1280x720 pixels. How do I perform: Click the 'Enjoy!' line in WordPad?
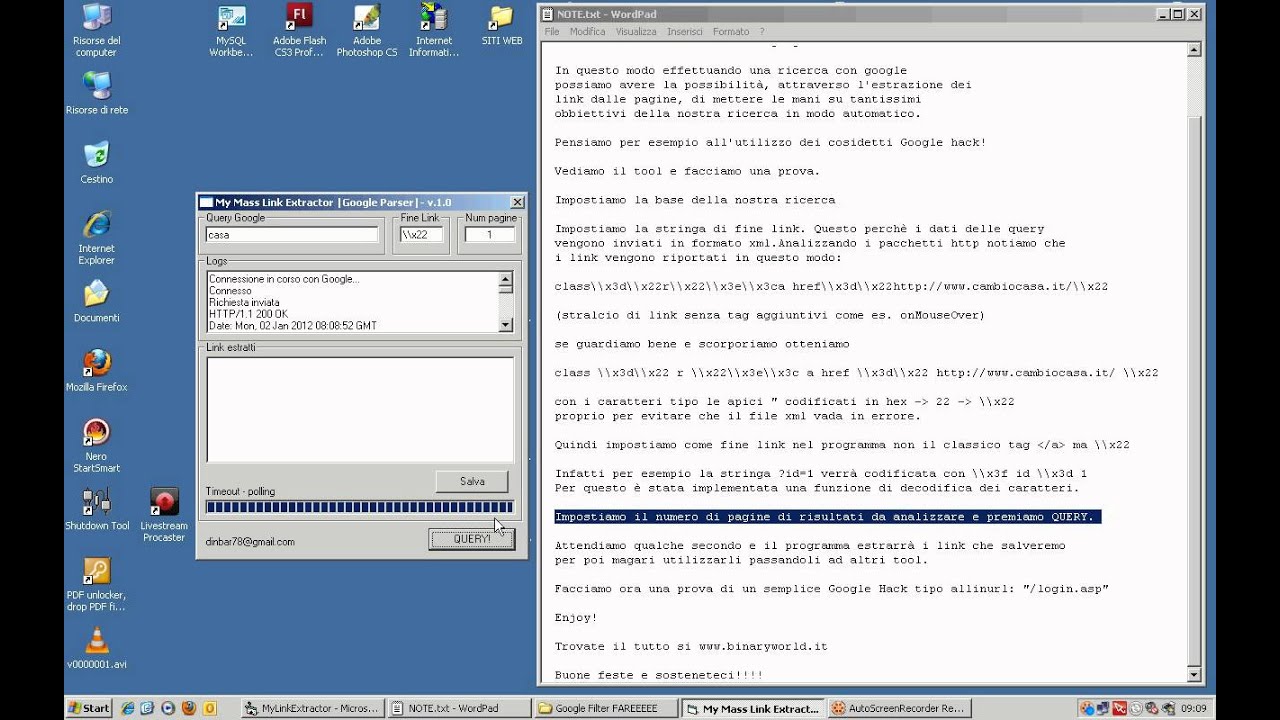(576, 618)
